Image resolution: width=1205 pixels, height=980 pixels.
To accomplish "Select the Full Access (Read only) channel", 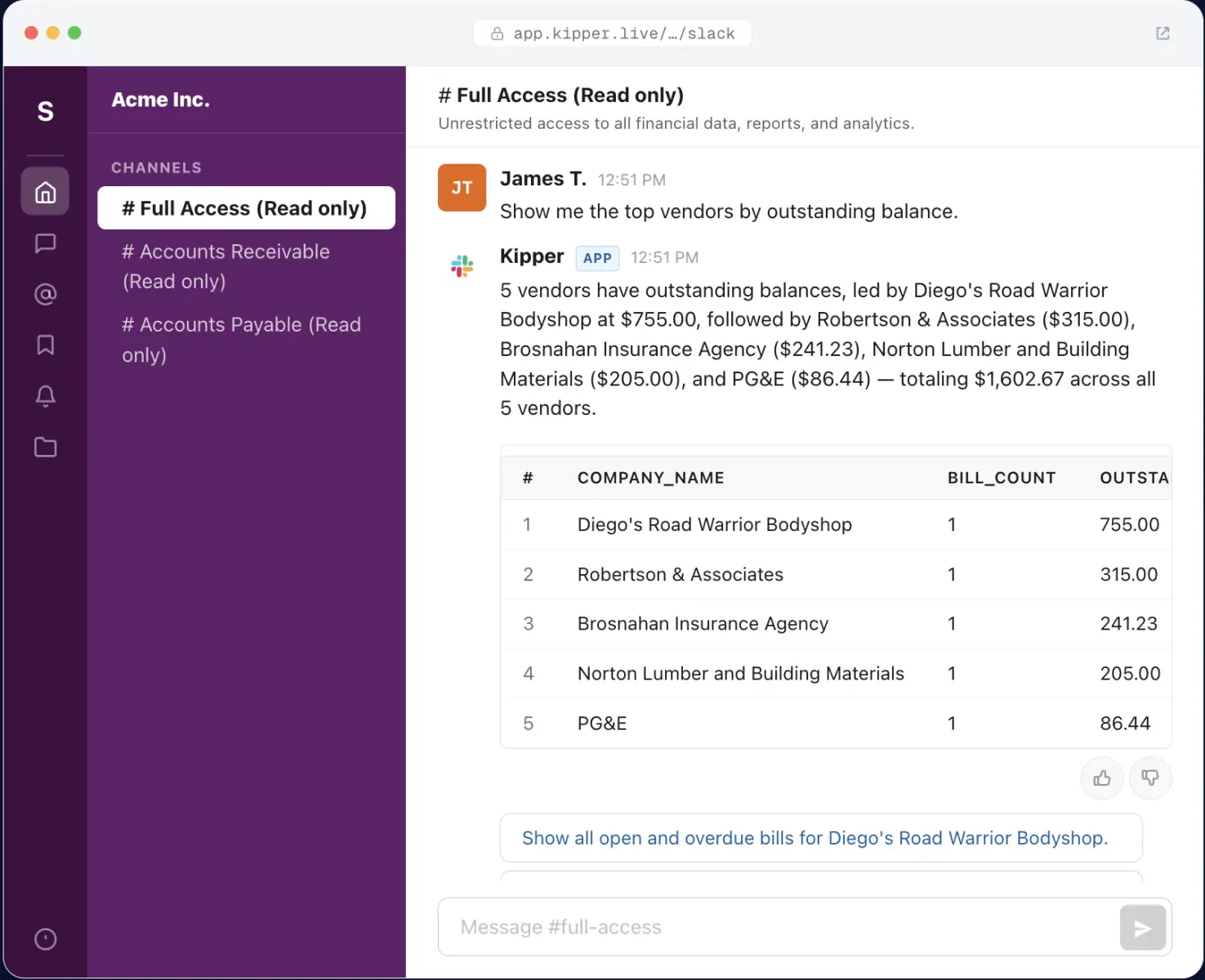I will tap(246, 208).
